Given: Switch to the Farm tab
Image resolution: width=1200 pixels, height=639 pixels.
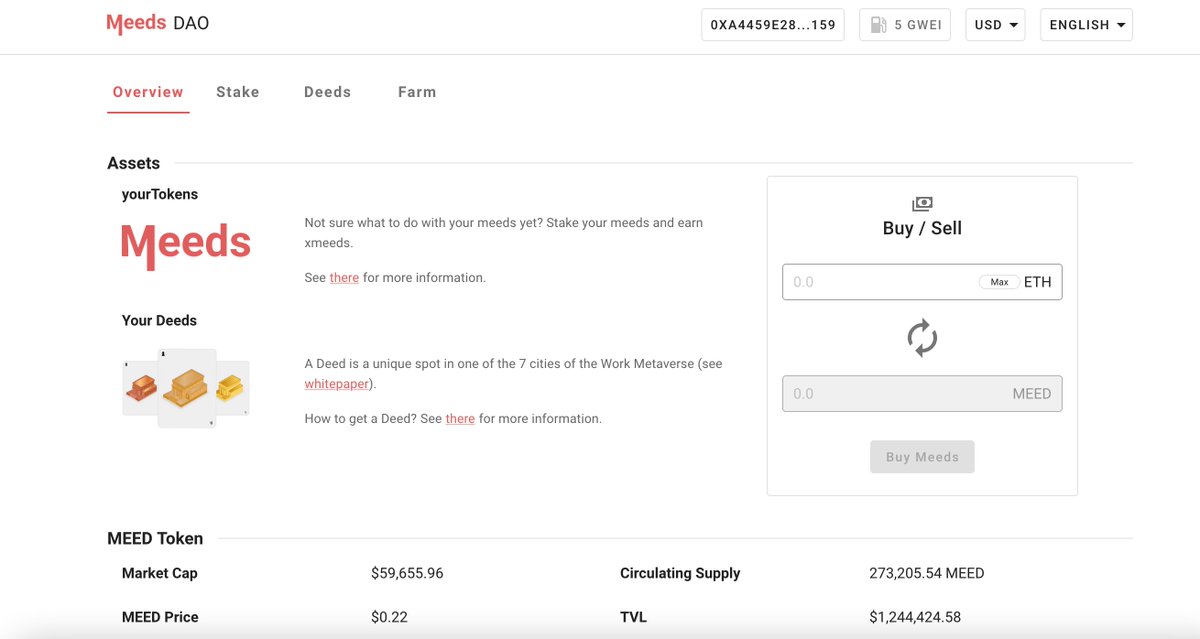Looking at the screenshot, I should coord(417,92).
